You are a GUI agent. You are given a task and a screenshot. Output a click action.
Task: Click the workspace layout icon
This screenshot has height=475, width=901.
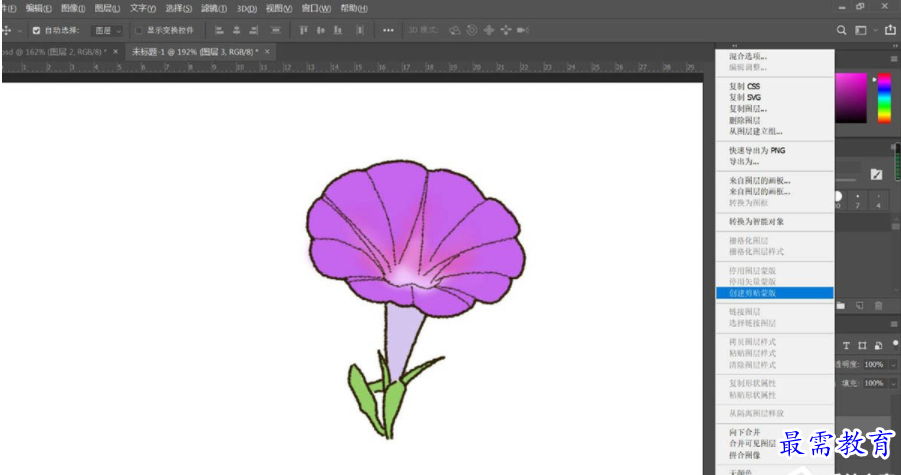[x=861, y=30]
